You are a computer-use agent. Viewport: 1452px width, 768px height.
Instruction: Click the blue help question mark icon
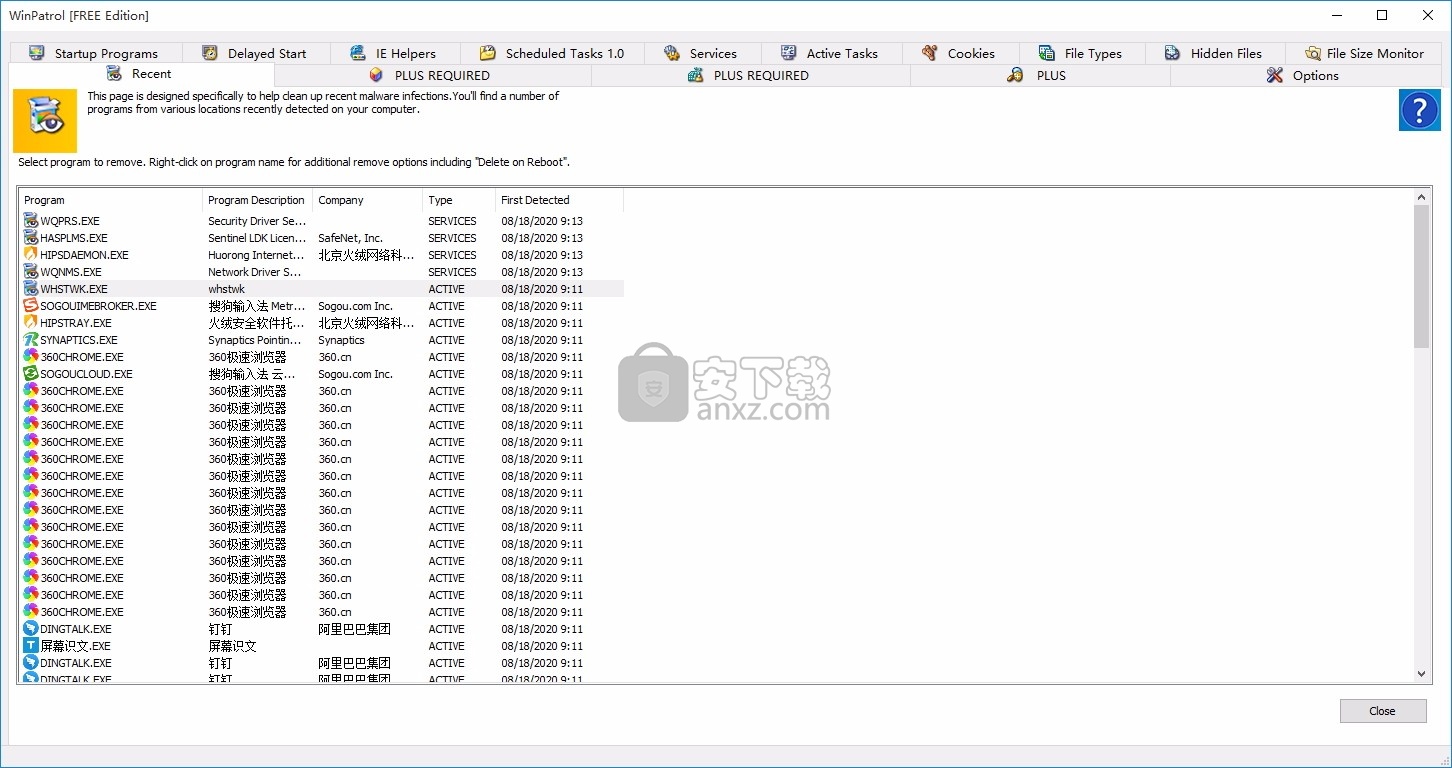(x=1419, y=110)
